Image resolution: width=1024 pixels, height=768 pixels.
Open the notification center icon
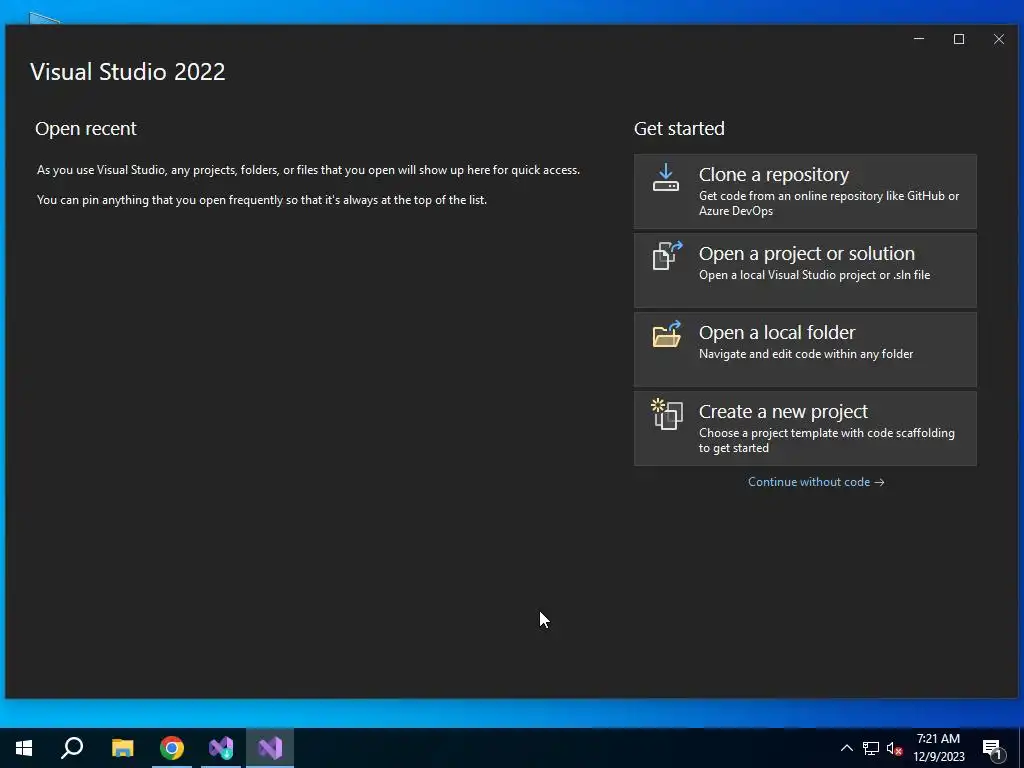pyautogui.click(x=993, y=748)
